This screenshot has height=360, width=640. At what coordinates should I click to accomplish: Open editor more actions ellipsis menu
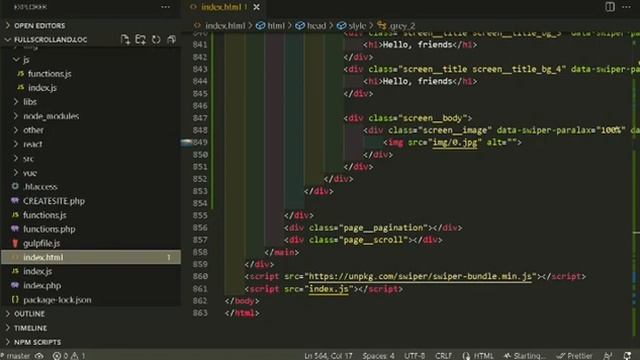627,7
